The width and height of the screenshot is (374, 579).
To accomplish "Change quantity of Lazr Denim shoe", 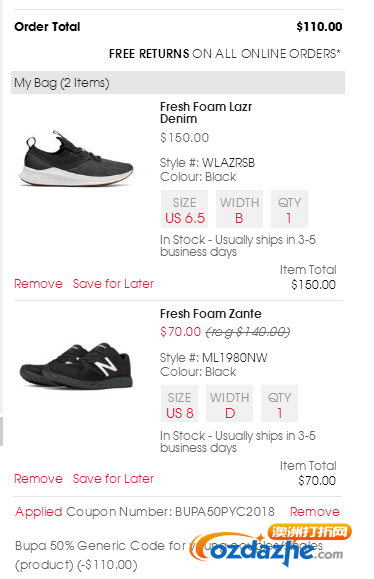I will [x=289, y=209].
